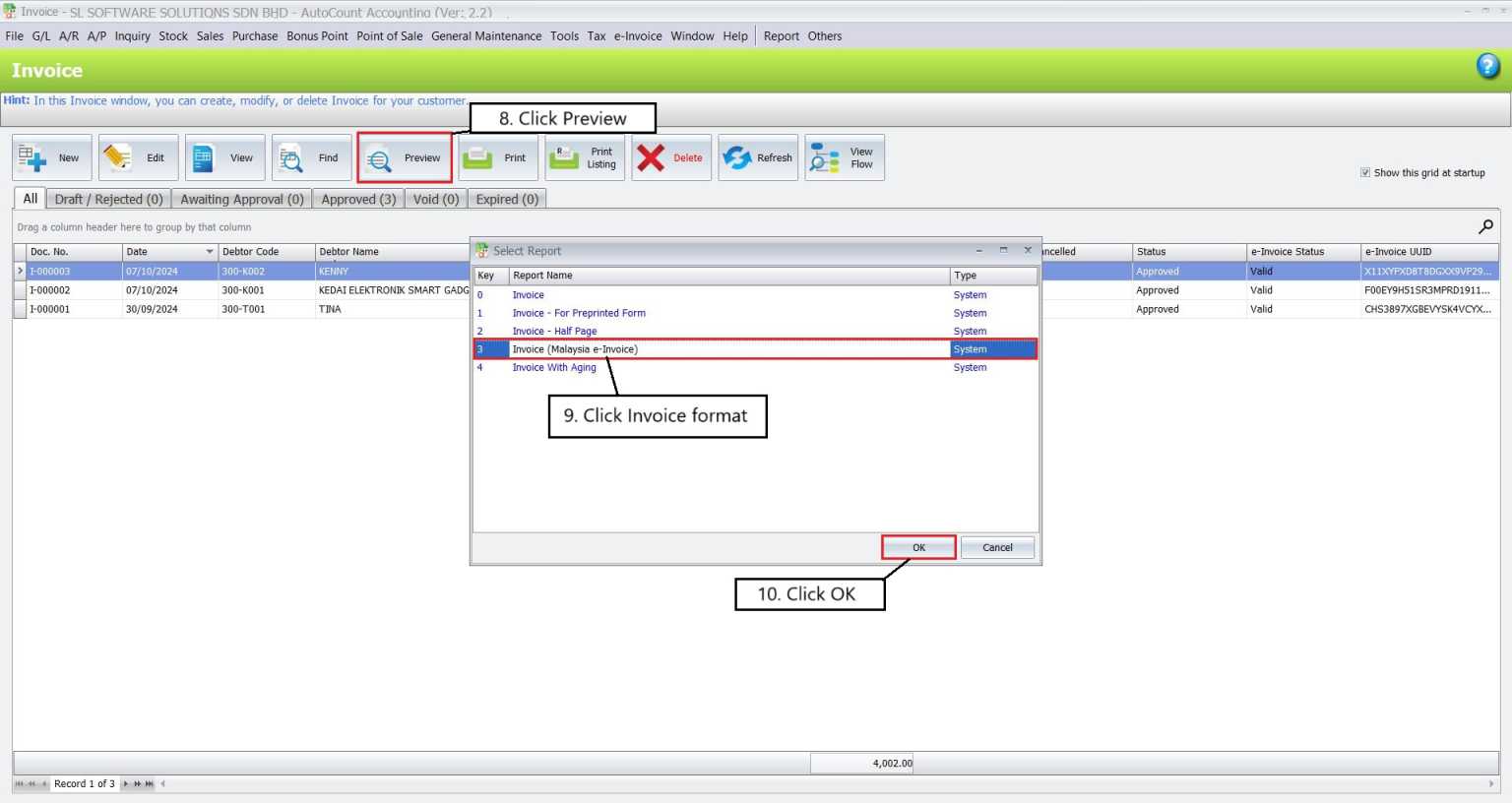Go to next record in navigator
This screenshot has height=803, width=1512.
click(125, 784)
